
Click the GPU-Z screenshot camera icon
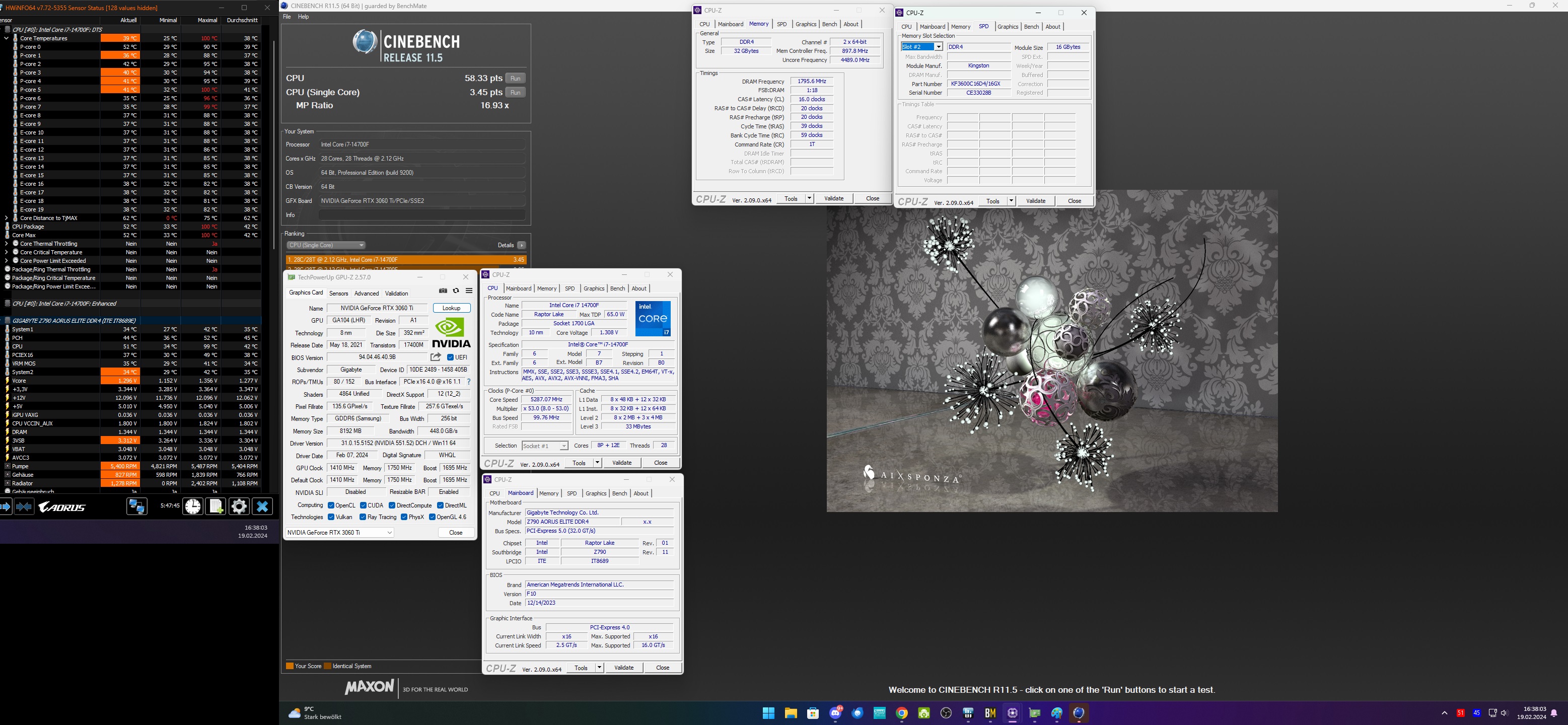[443, 291]
